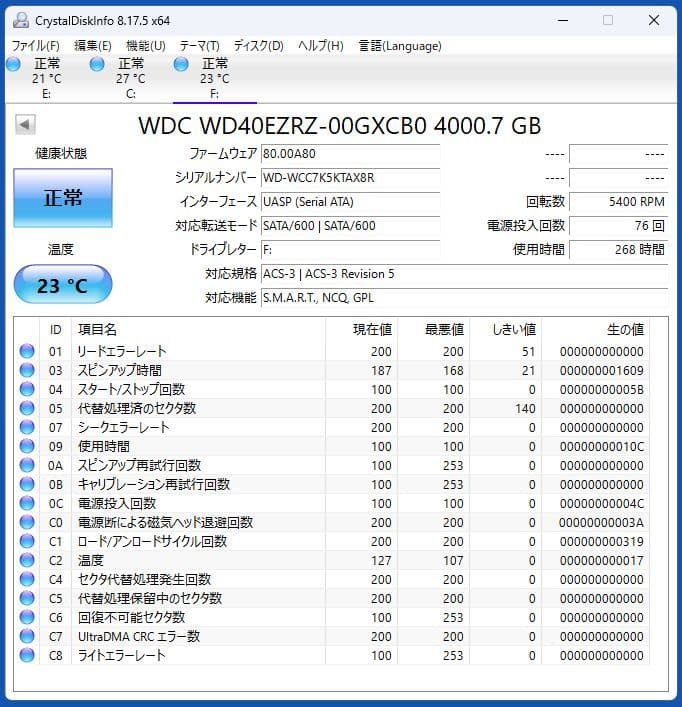
Task: Click the blue status icon for ID 07 row
Action: (27, 427)
